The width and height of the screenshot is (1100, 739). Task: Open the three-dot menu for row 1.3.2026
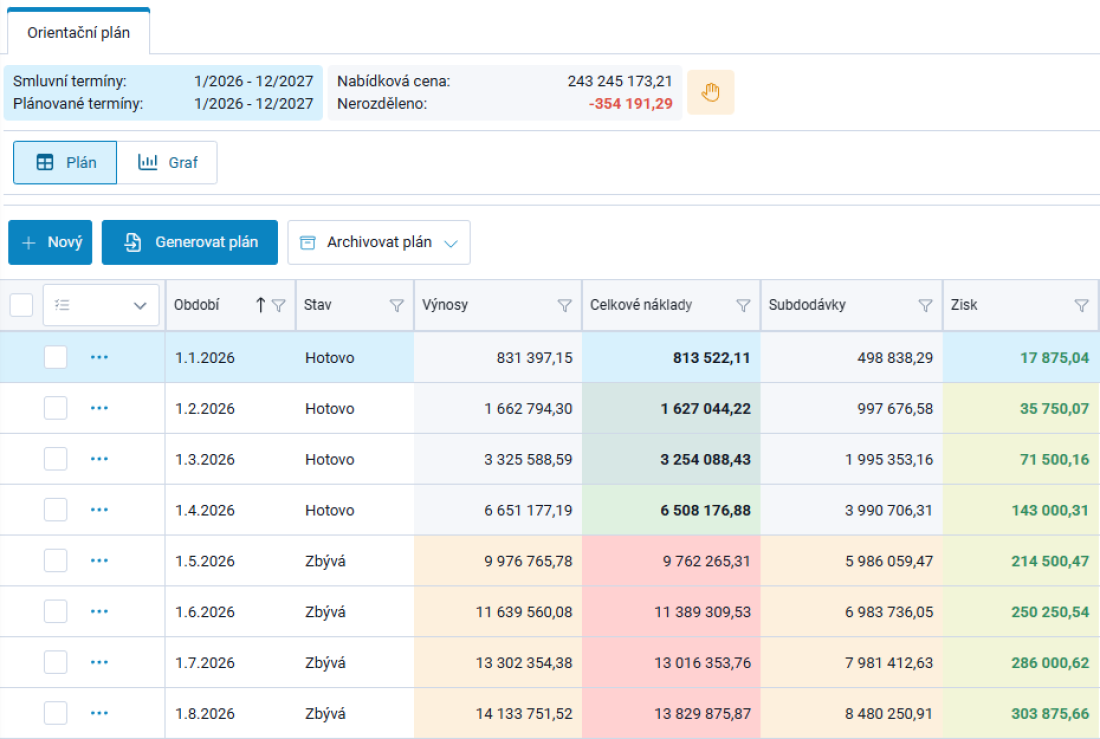point(100,459)
